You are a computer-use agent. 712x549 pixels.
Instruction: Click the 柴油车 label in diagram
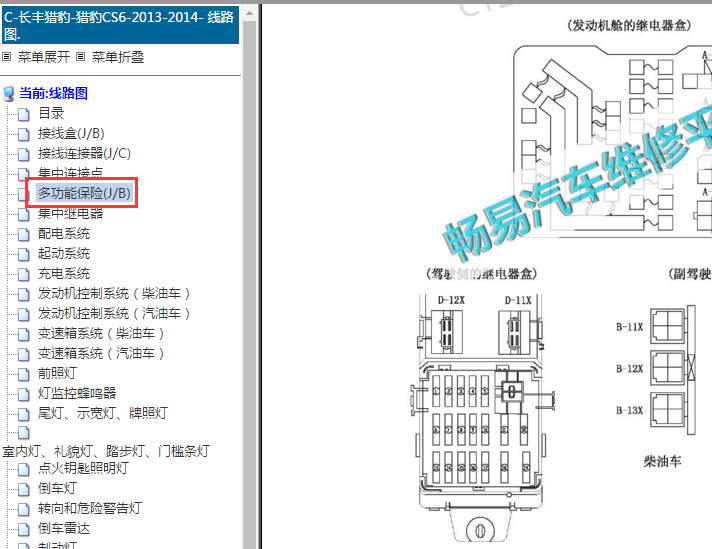tap(662, 461)
